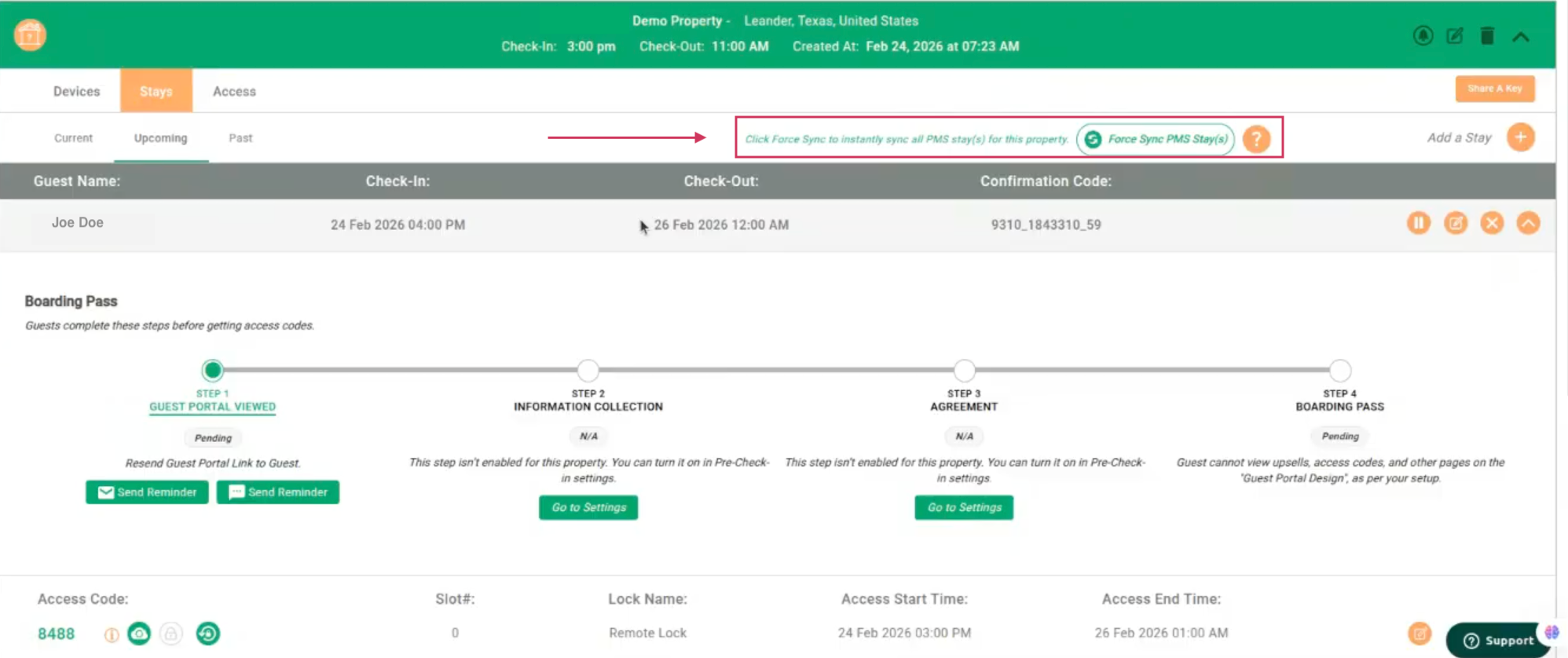This screenshot has height=658, width=1568.
Task: Open the Guest Portal Viewed link
Action: 212,407
